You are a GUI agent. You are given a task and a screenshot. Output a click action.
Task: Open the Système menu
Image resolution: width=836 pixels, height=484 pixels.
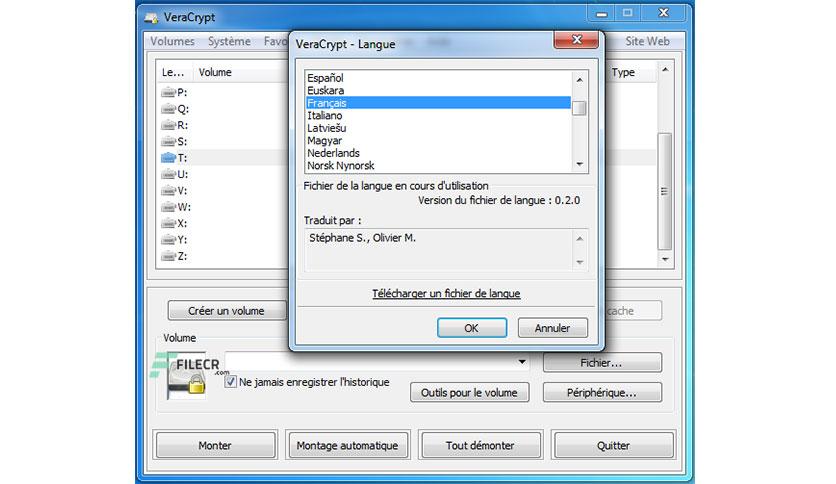229,41
